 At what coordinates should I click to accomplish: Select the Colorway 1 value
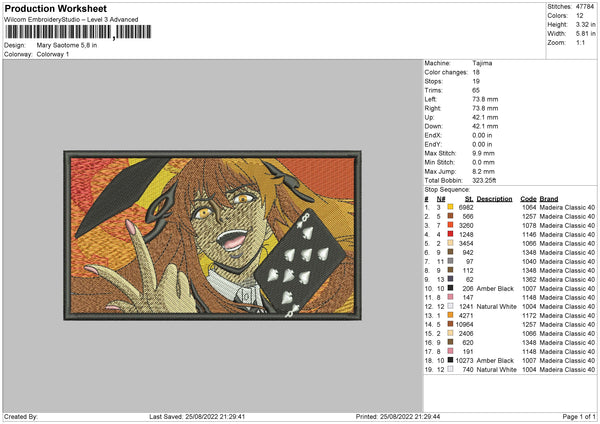(52, 54)
